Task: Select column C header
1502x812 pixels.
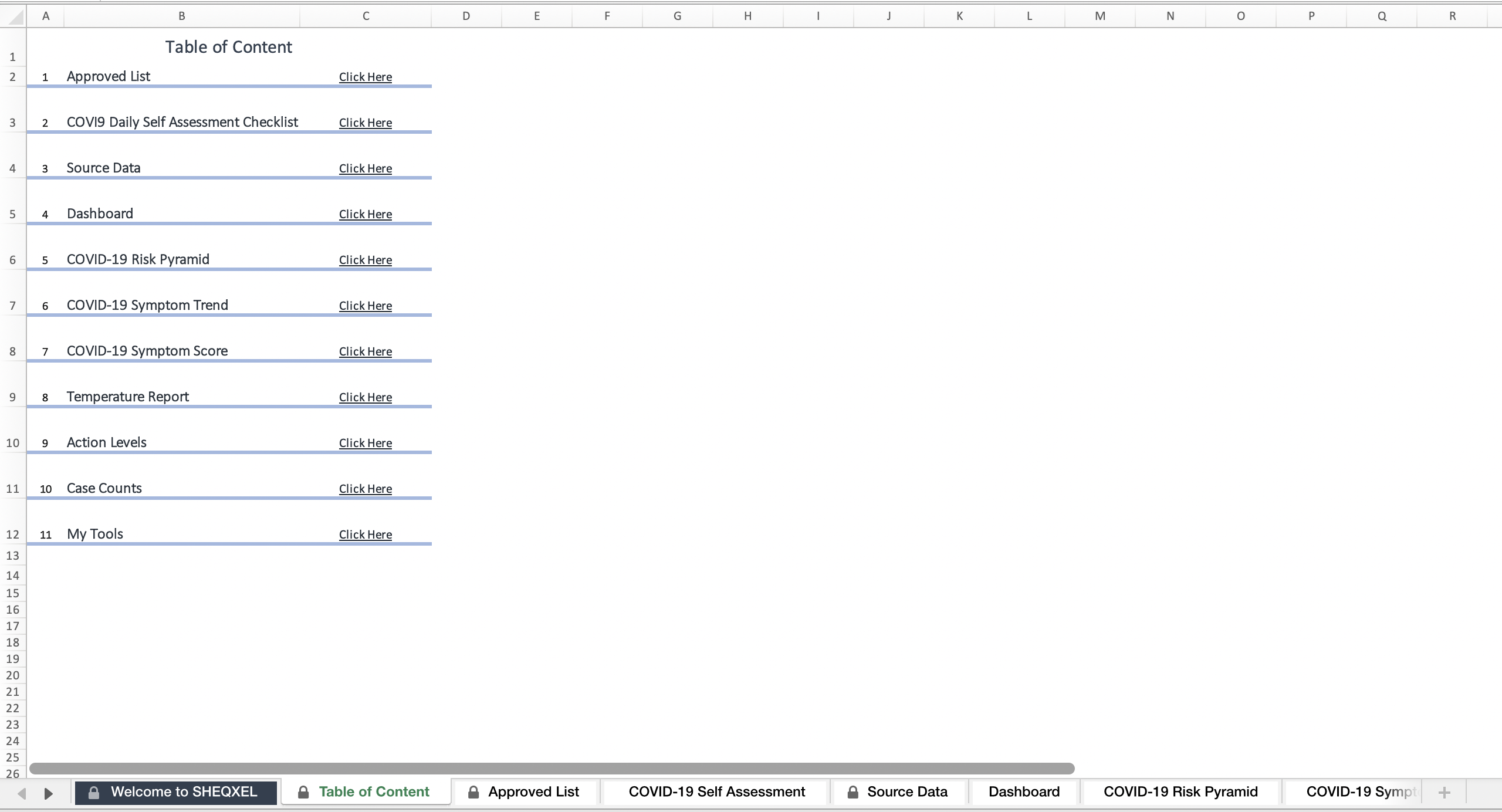Action: (x=366, y=16)
